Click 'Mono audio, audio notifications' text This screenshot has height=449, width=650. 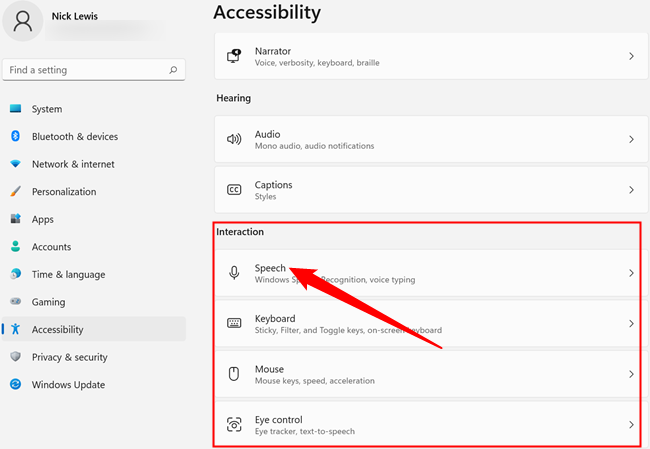tap(314, 146)
